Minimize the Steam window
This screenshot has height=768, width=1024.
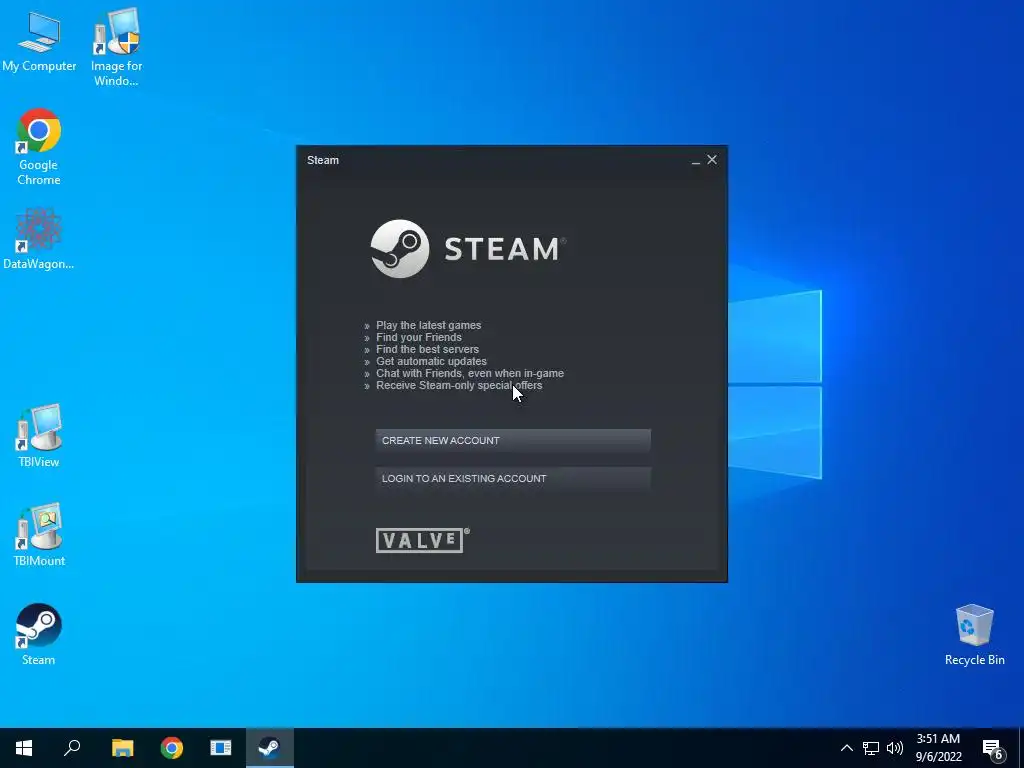click(x=696, y=160)
